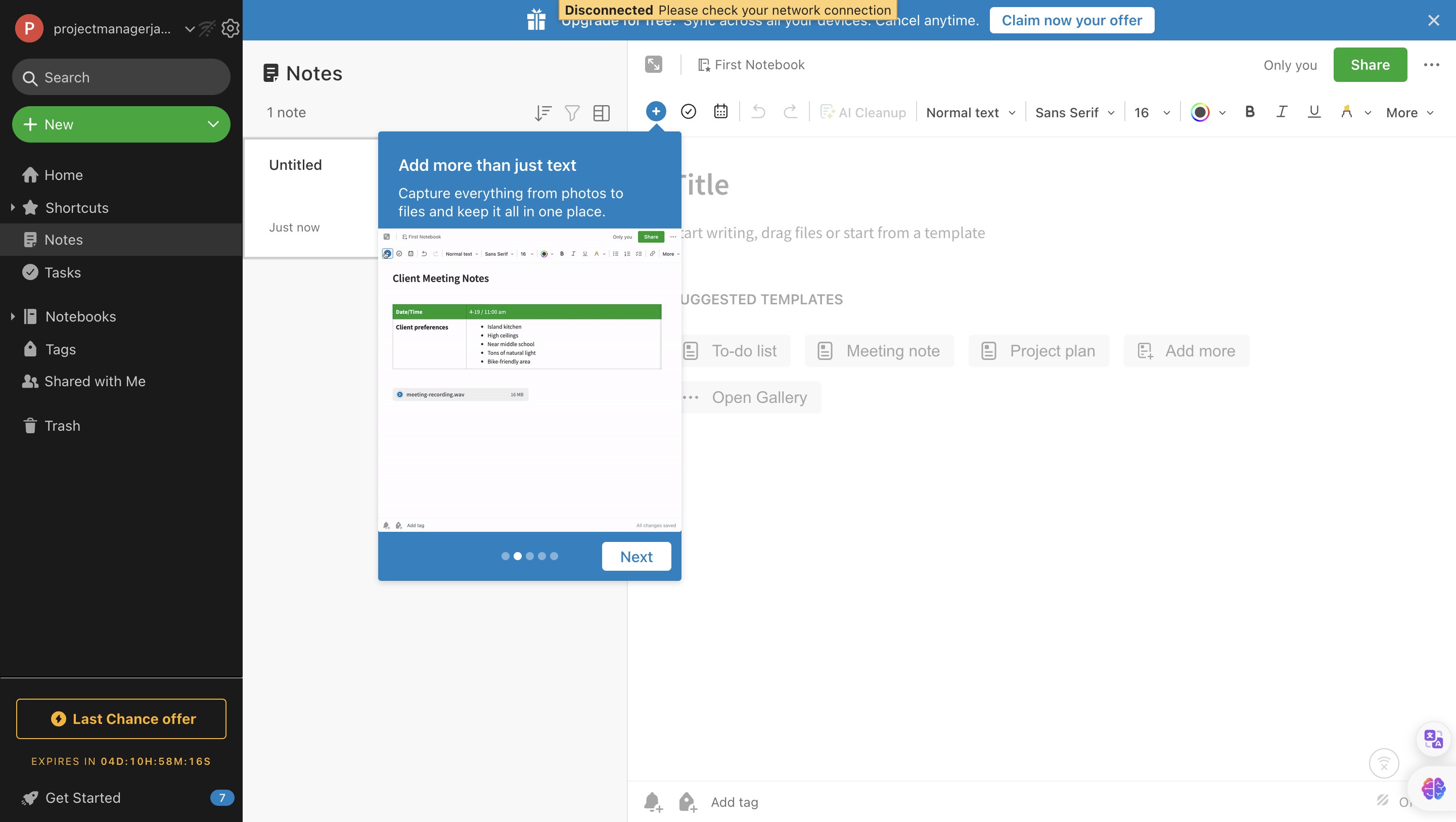Expand the Notebooks tree in sidebar
The image size is (1456, 822).
[x=13, y=316]
